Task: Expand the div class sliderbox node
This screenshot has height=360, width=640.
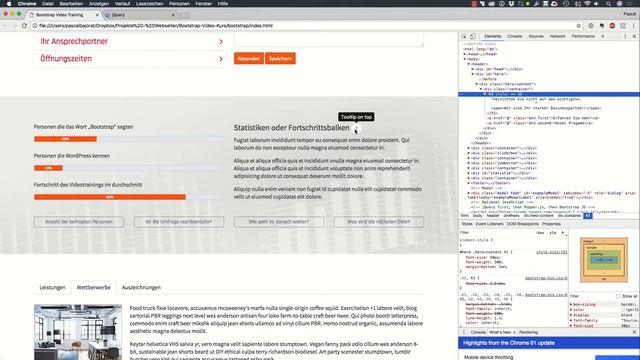Action: [469, 153]
